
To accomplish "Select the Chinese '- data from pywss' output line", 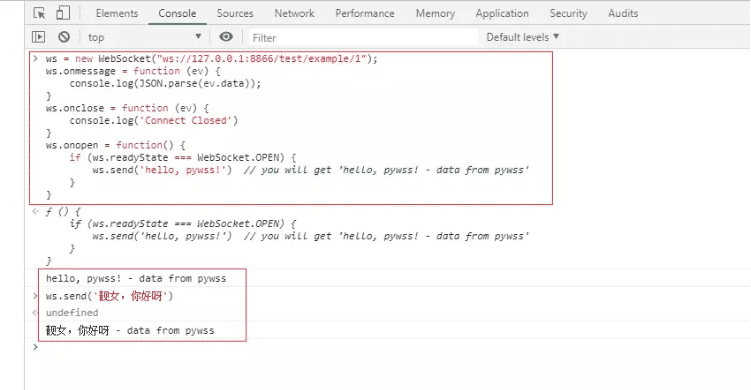I will click(x=130, y=330).
